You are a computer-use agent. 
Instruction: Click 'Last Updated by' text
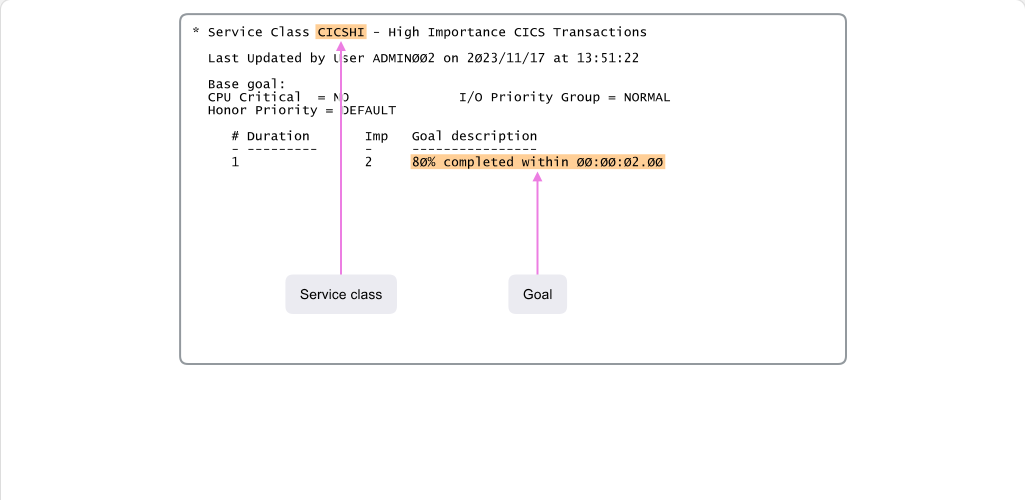[267, 58]
